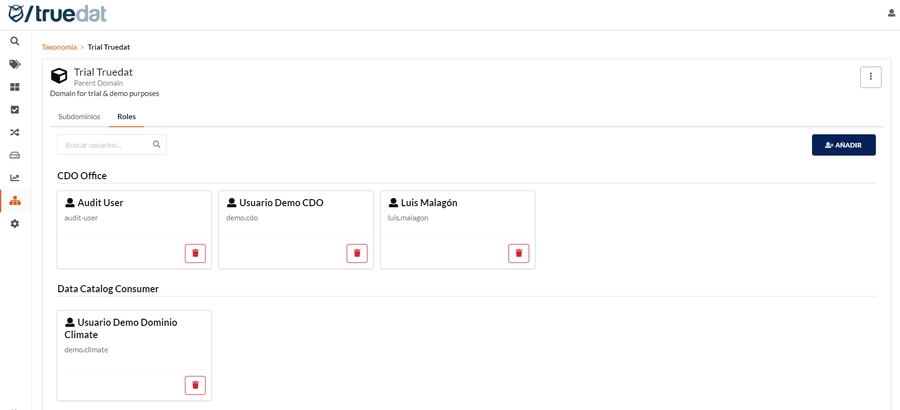
Task: Switch to the Subdominios tab
Action: (79, 117)
